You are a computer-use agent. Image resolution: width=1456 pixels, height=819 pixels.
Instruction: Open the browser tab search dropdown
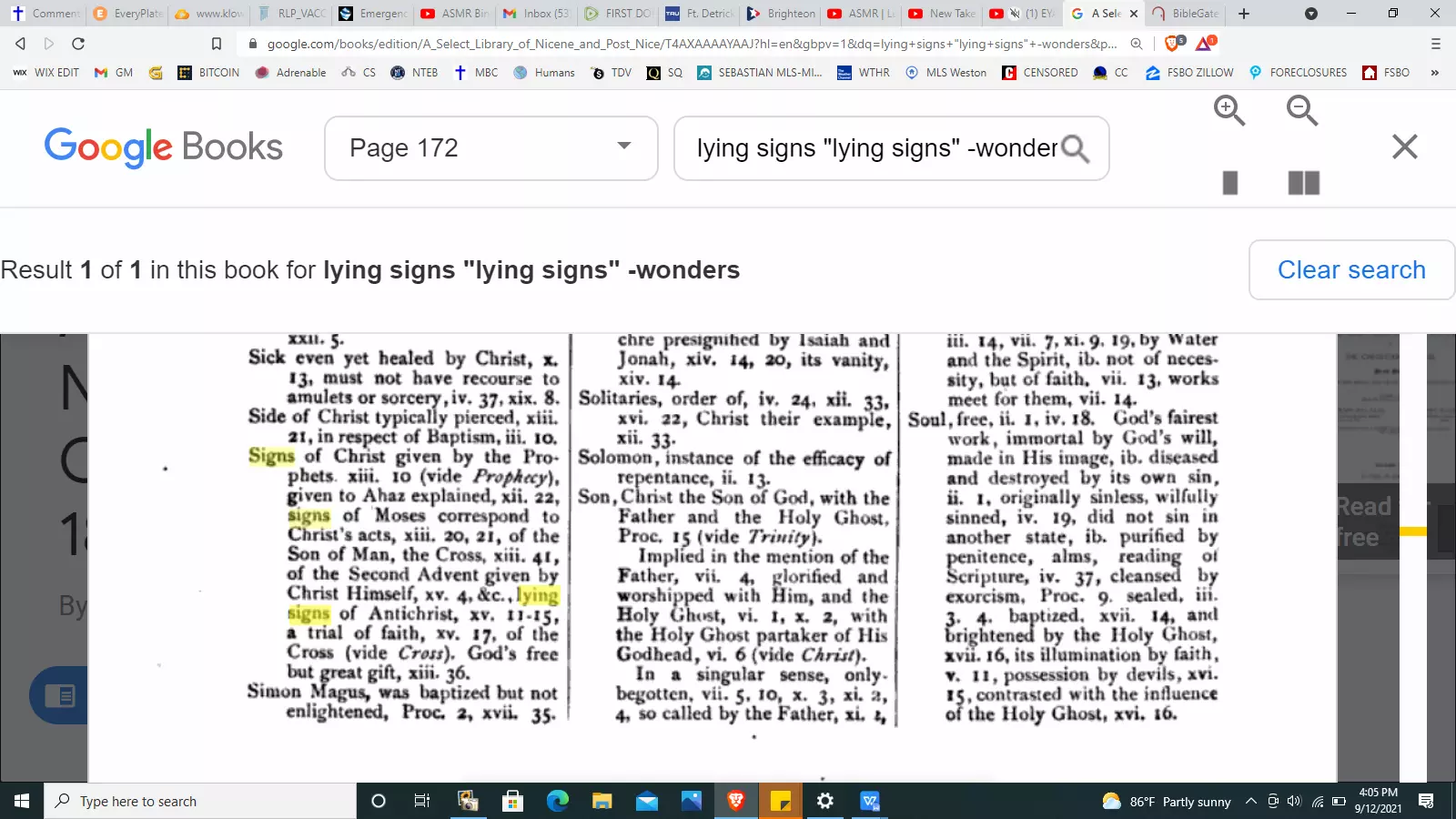1310,14
